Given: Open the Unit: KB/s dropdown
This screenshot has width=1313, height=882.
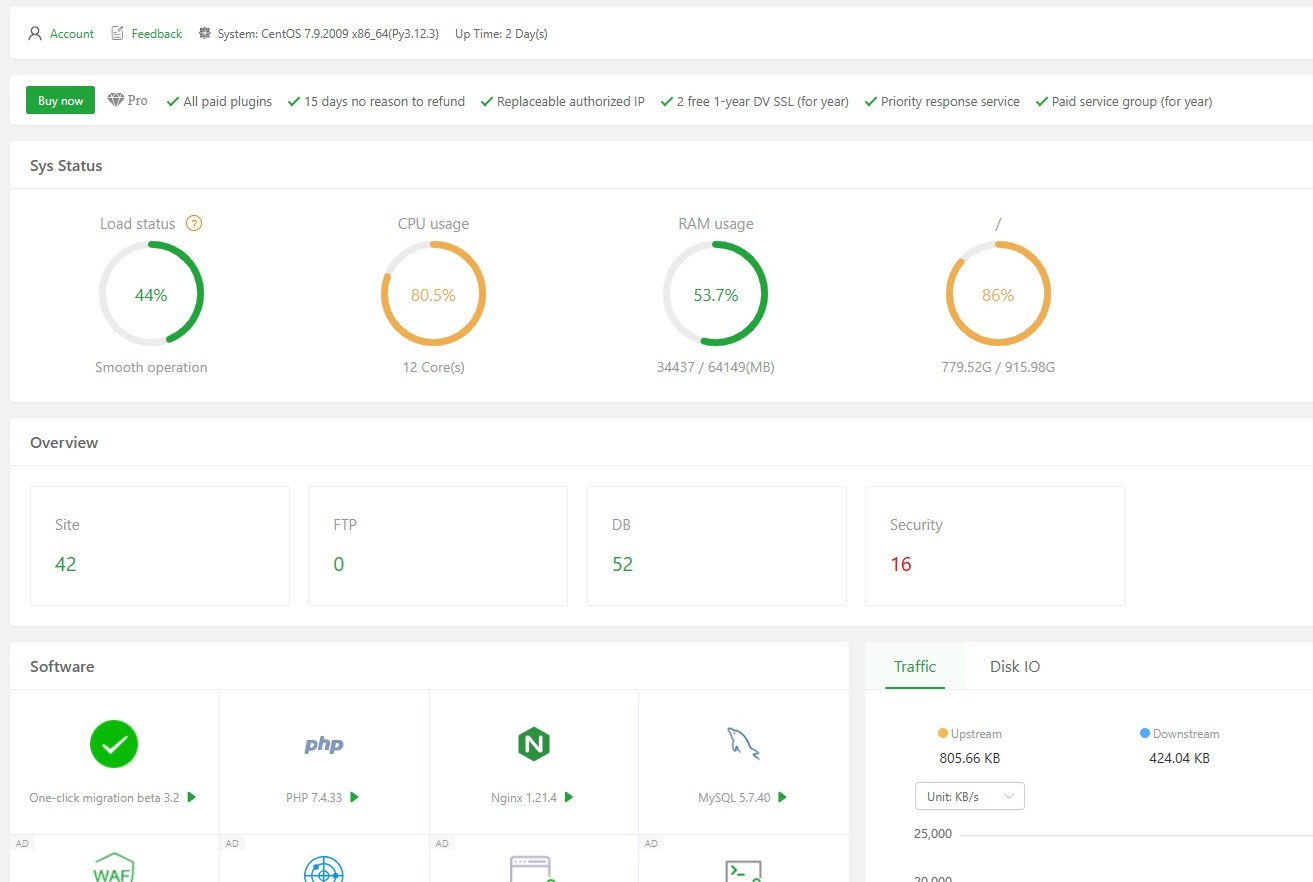Looking at the screenshot, I should 969,796.
